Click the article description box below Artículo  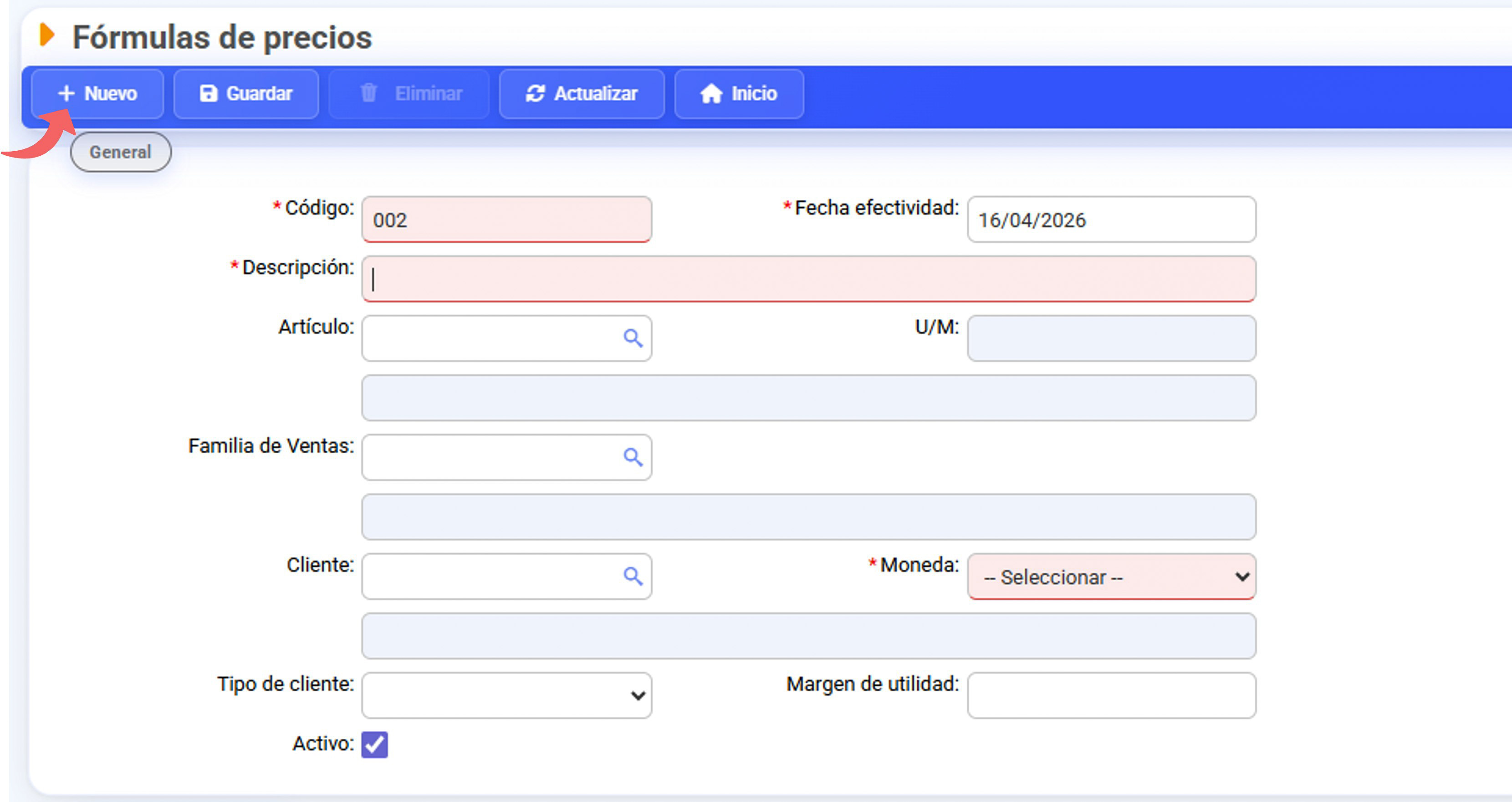click(809, 398)
